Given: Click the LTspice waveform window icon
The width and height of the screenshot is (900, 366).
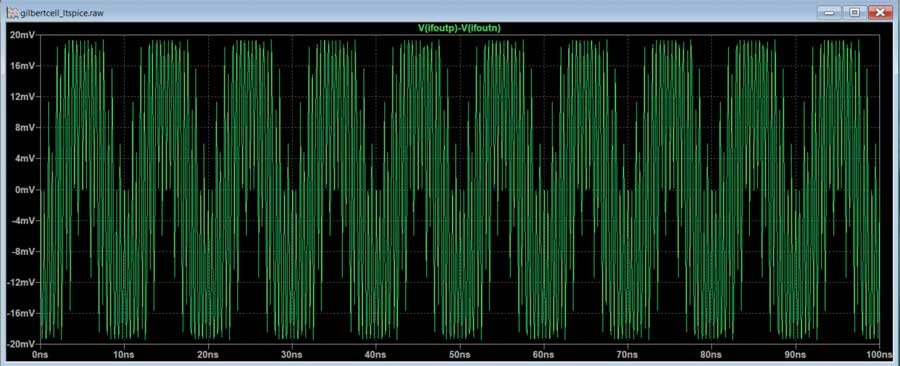Looking at the screenshot, I should click(12, 11).
